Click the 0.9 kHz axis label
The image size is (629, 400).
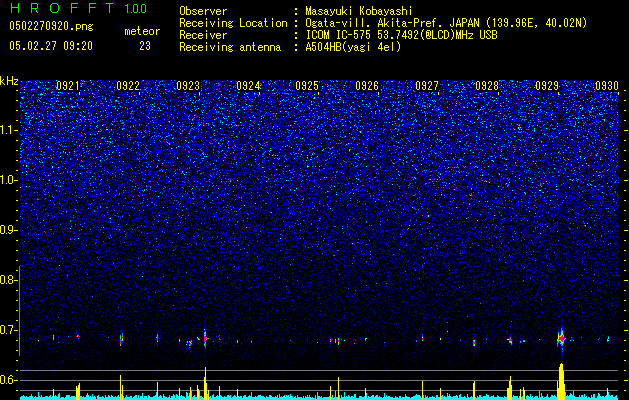[8, 230]
